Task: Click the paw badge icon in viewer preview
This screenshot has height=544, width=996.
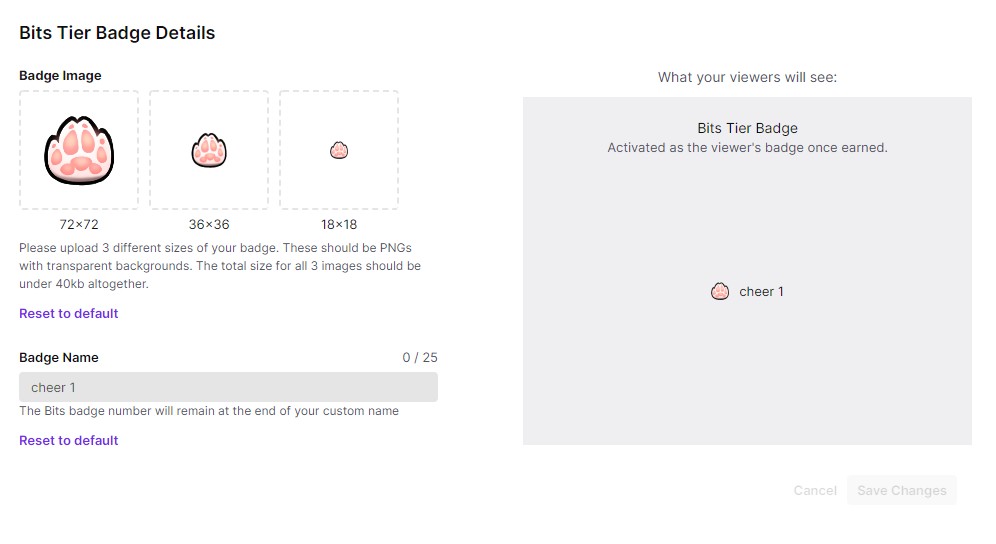Action: pyautogui.click(x=720, y=292)
